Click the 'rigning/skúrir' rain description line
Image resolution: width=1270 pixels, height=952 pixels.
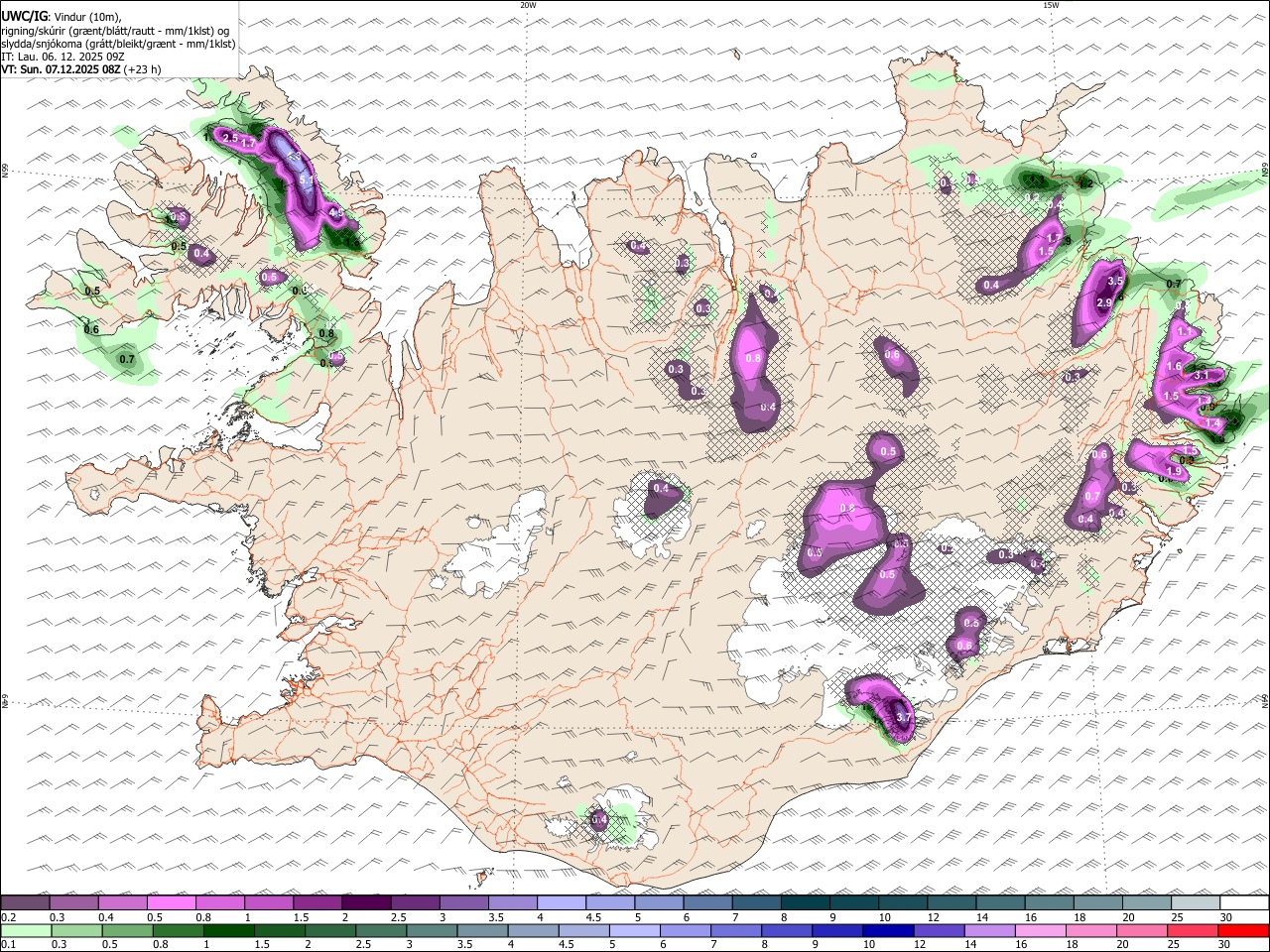click(x=115, y=31)
